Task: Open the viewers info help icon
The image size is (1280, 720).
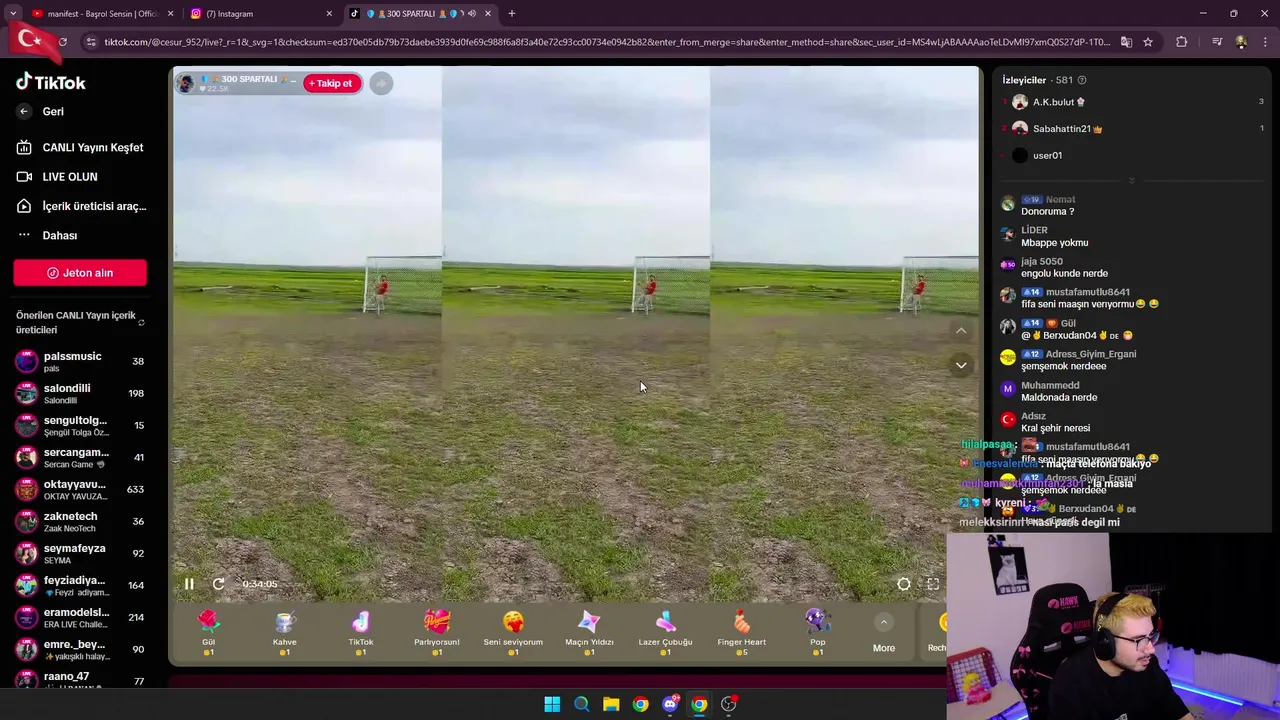Action: pos(1082,80)
